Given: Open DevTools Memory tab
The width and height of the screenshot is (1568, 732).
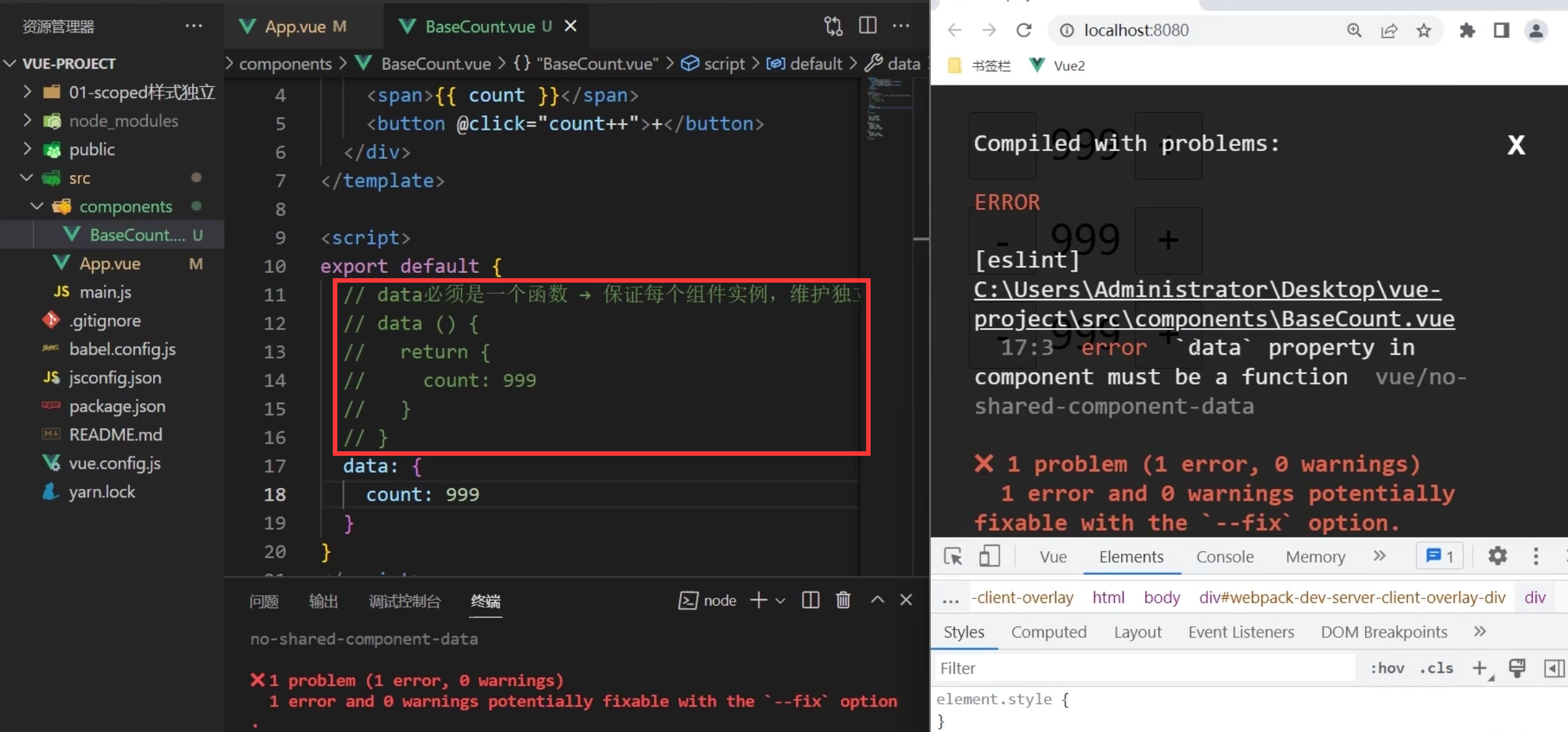Looking at the screenshot, I should 1316,557.
